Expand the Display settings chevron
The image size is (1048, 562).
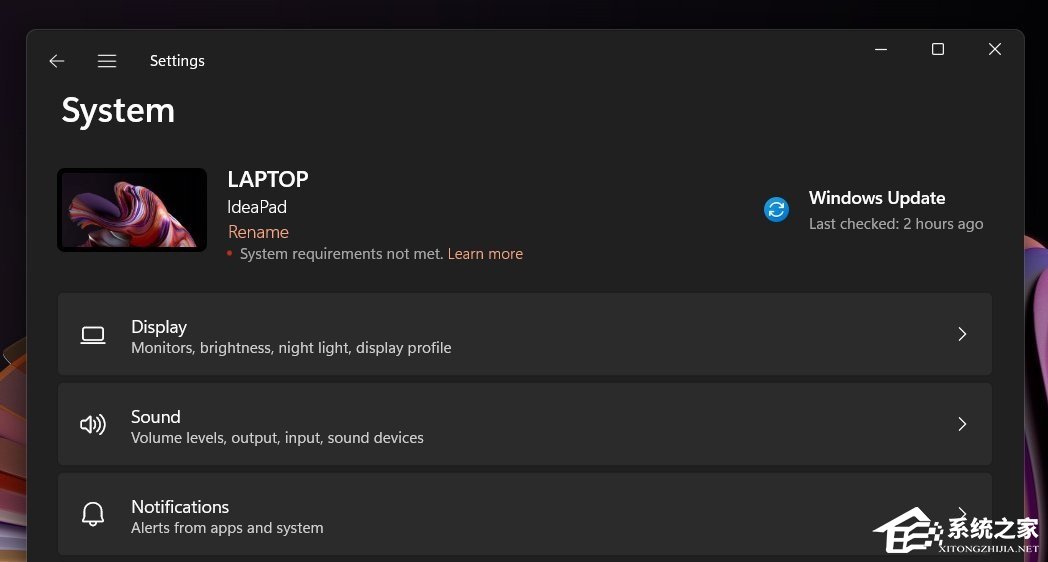click(962, 334)
